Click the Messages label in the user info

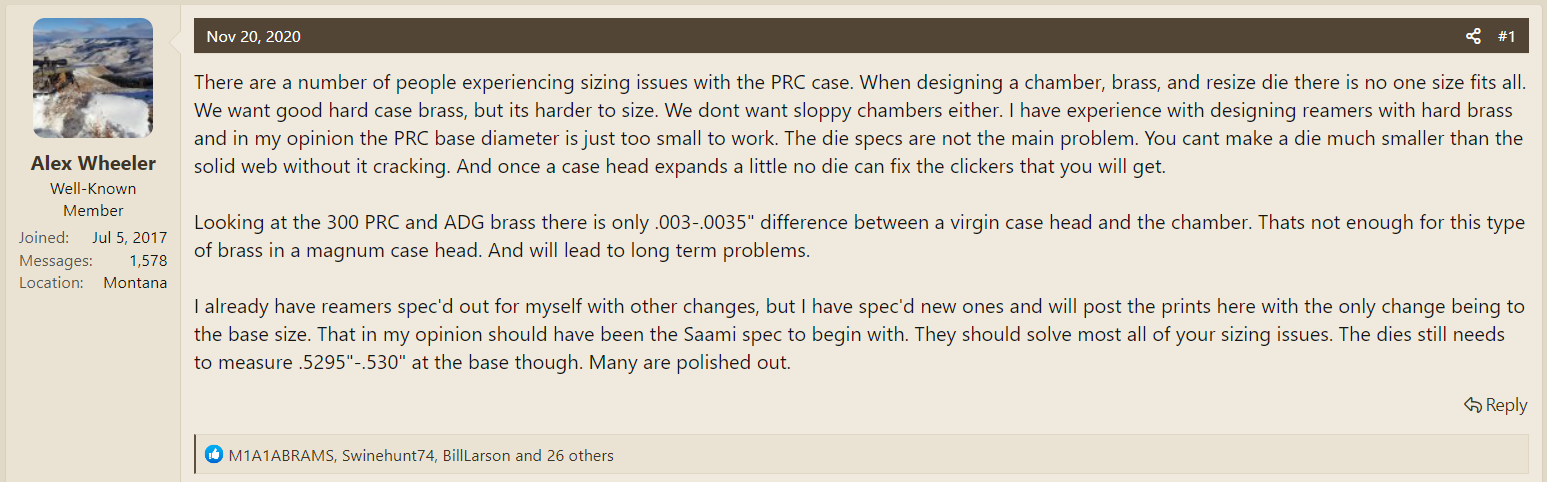(55, 261)
